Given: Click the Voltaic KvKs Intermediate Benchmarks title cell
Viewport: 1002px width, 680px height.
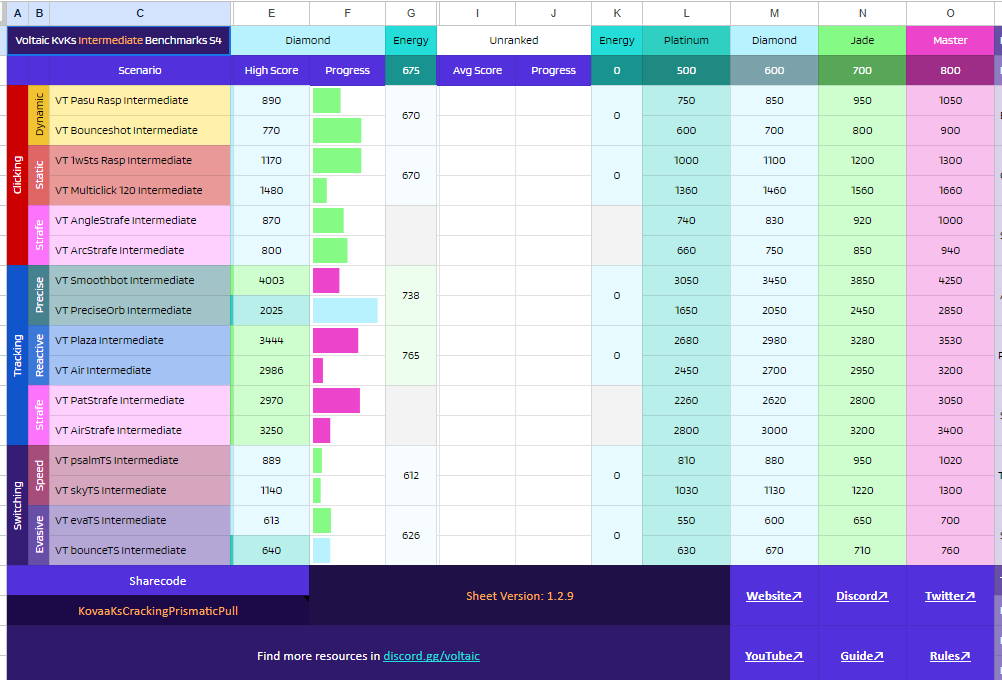Looking at the screenshot, I should tap(118, 40).
